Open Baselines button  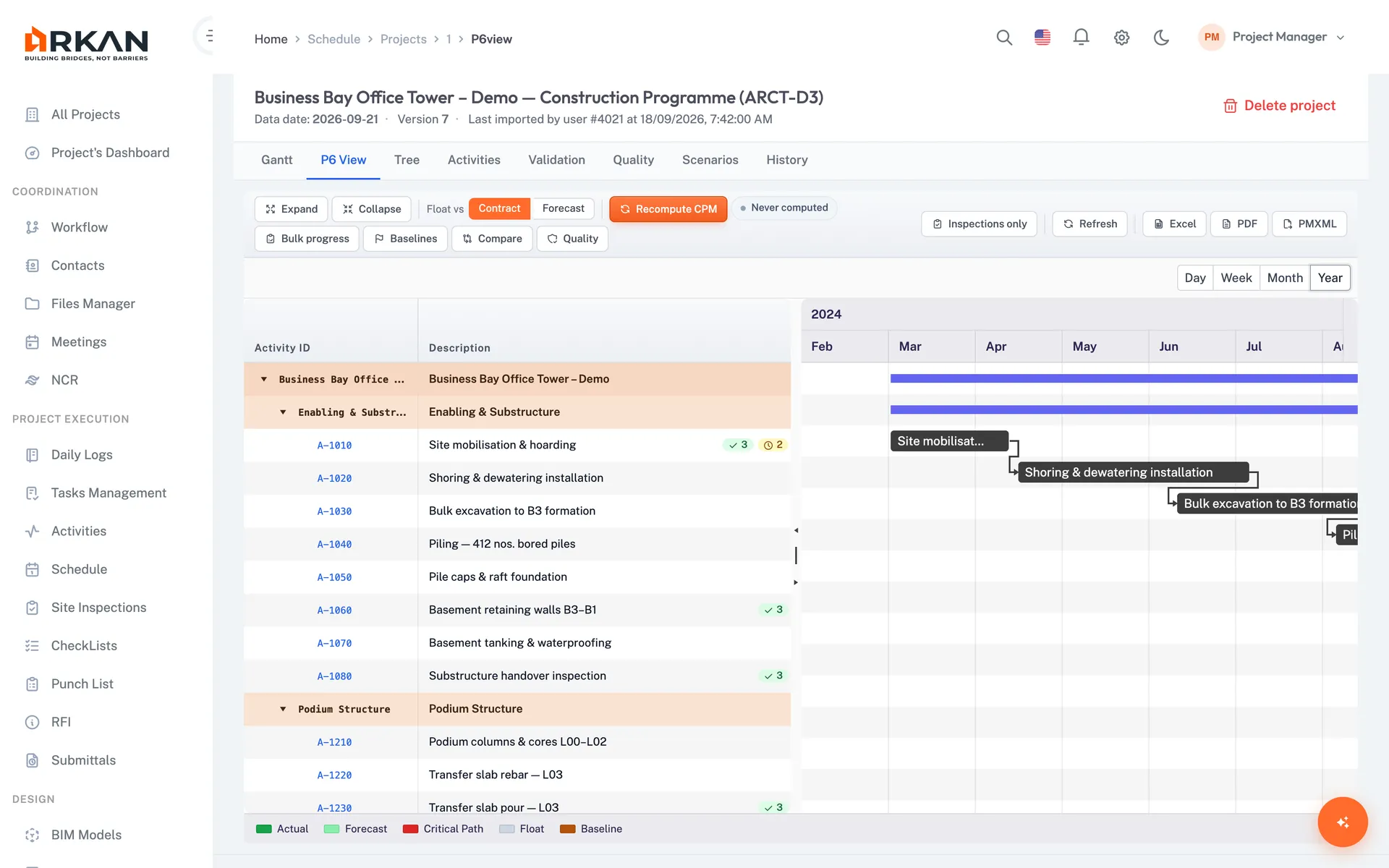coord(404,239)
